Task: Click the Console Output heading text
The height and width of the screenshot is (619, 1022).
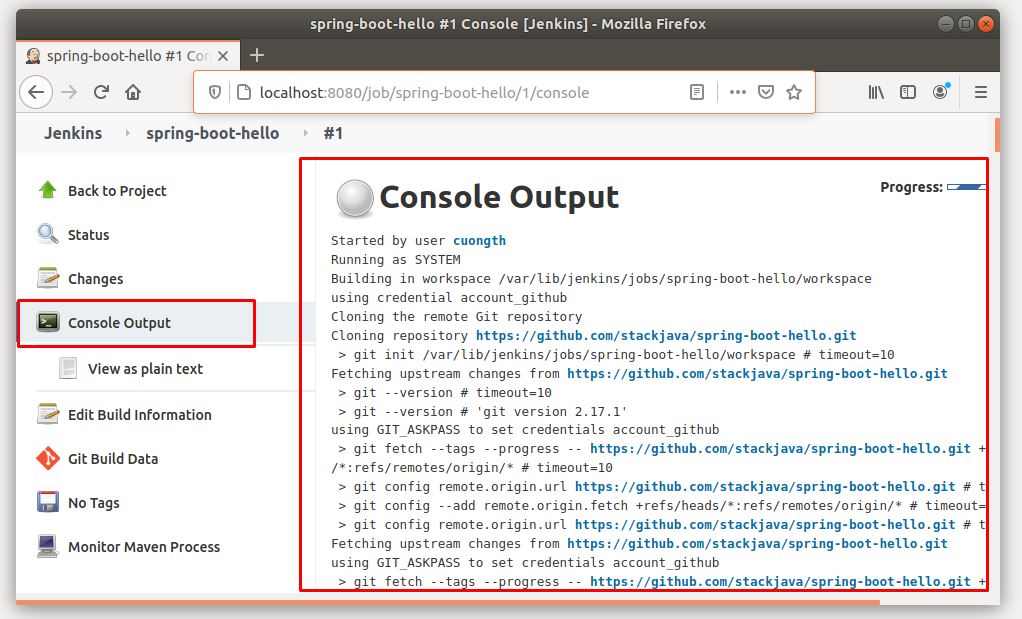Action: (499, 197)
